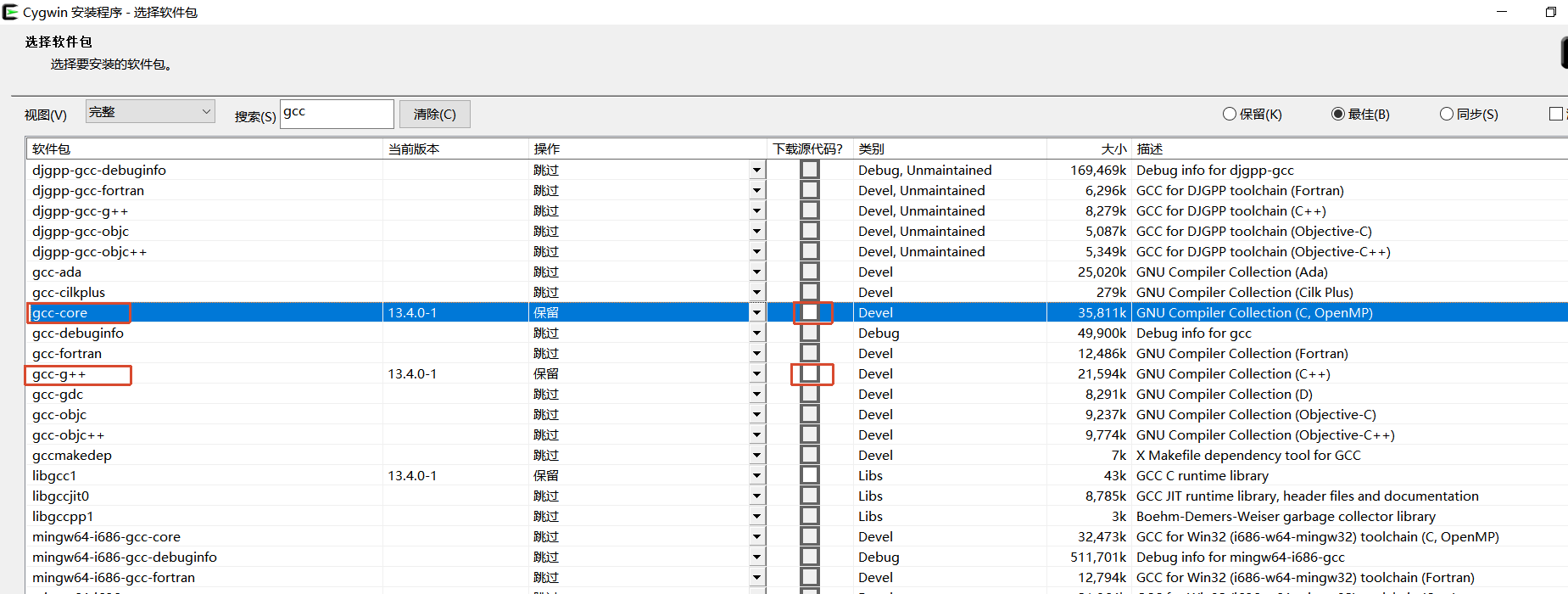Tick source checkbox for gcc-gdc
Screen dimensions: 1568x594
[810, 394]
